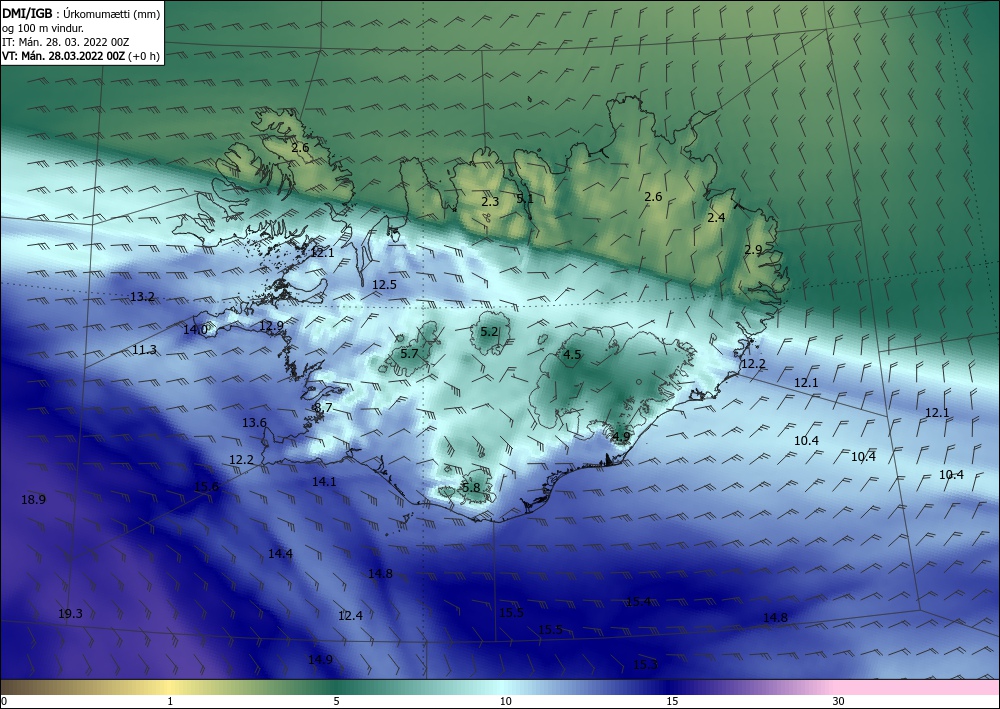Viewport: 1000px width, 709px height.
Task: Click the 11.3 value on the map
Action: (x=145, y=350)
